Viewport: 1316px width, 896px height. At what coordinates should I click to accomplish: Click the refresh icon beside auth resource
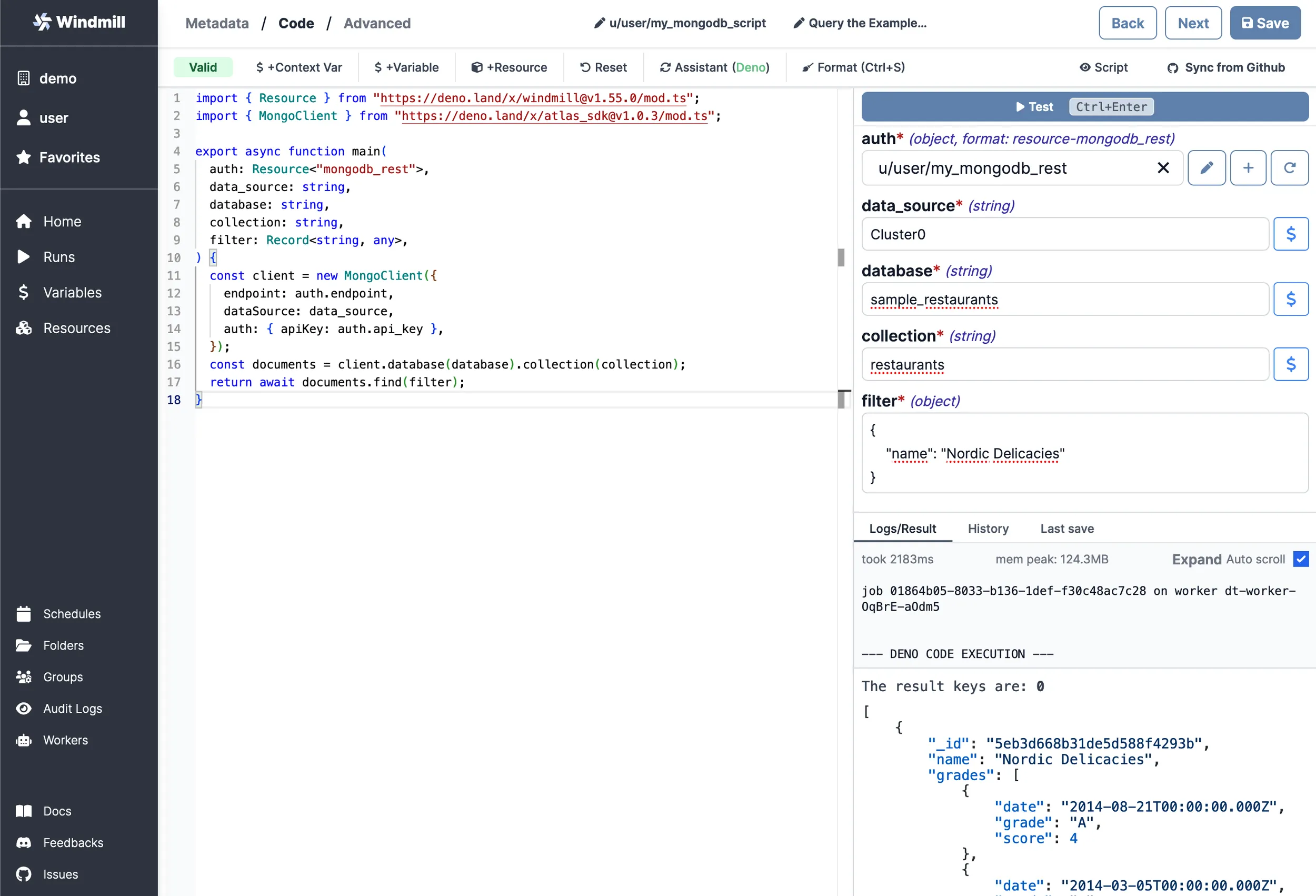(x=1289, y=167)
